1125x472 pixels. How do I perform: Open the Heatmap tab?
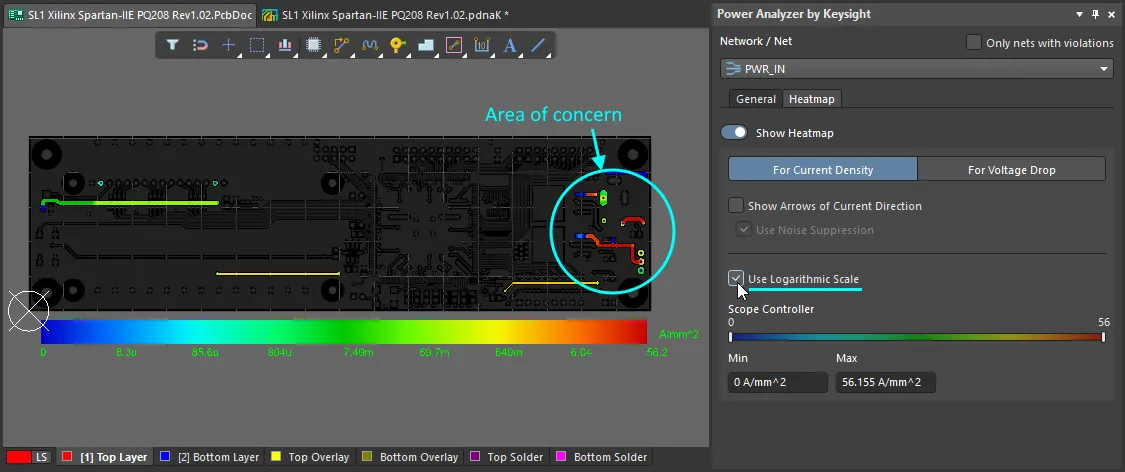[x=811, y=99]
